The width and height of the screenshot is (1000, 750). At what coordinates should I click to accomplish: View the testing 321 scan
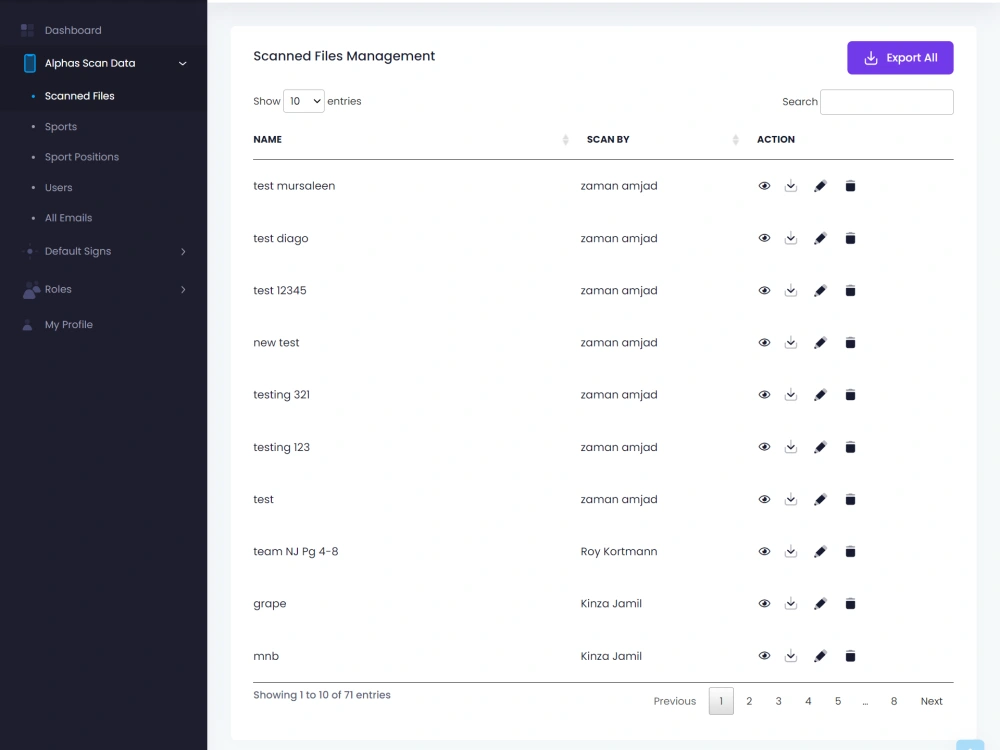coord(764,395)
